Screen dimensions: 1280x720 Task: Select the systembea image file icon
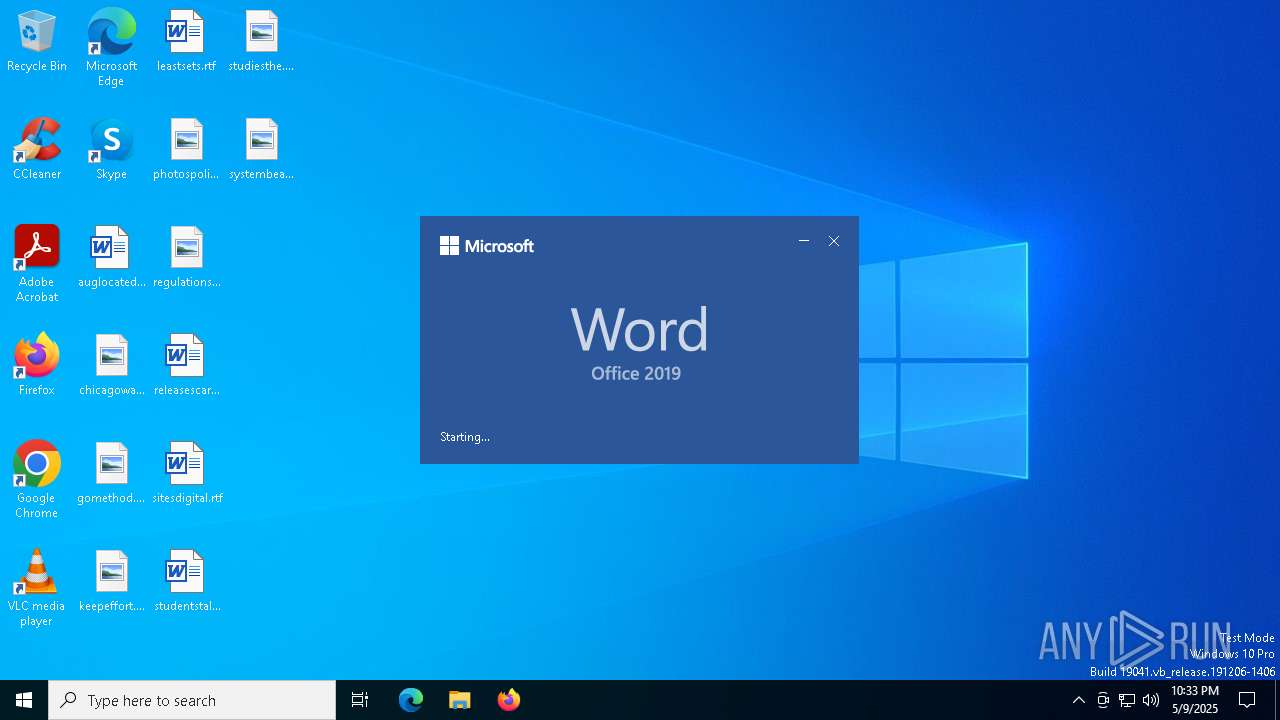[x=261, y=150]
